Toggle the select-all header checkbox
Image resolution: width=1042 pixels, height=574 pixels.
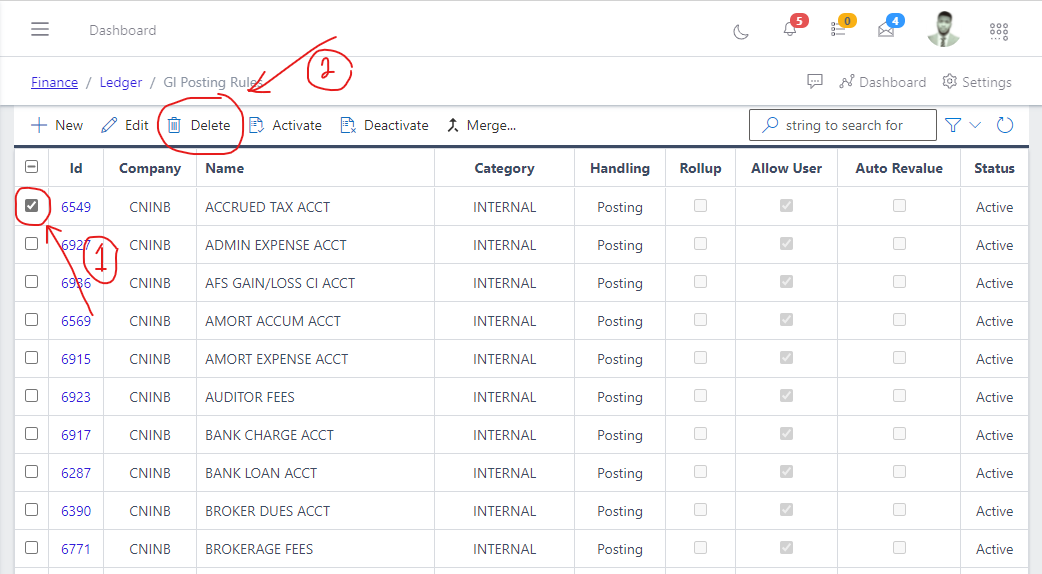(x=31, y=167)
